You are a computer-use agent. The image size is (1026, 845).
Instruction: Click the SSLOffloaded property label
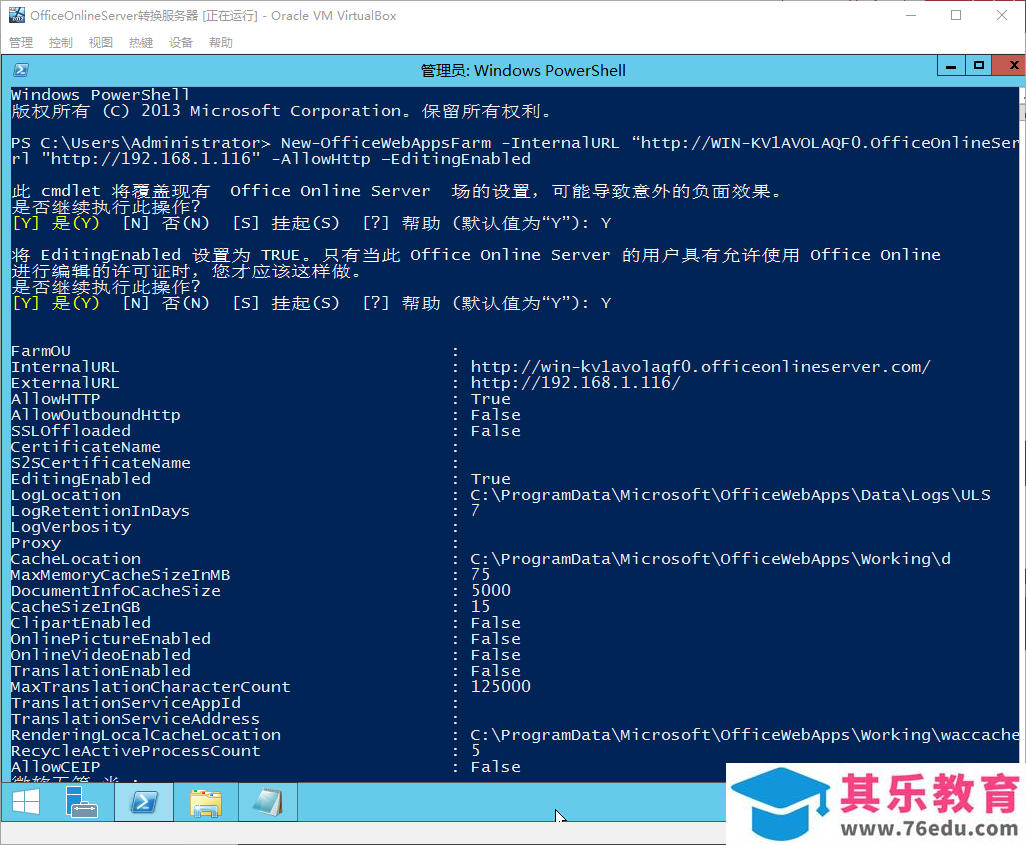click(71, 431)
